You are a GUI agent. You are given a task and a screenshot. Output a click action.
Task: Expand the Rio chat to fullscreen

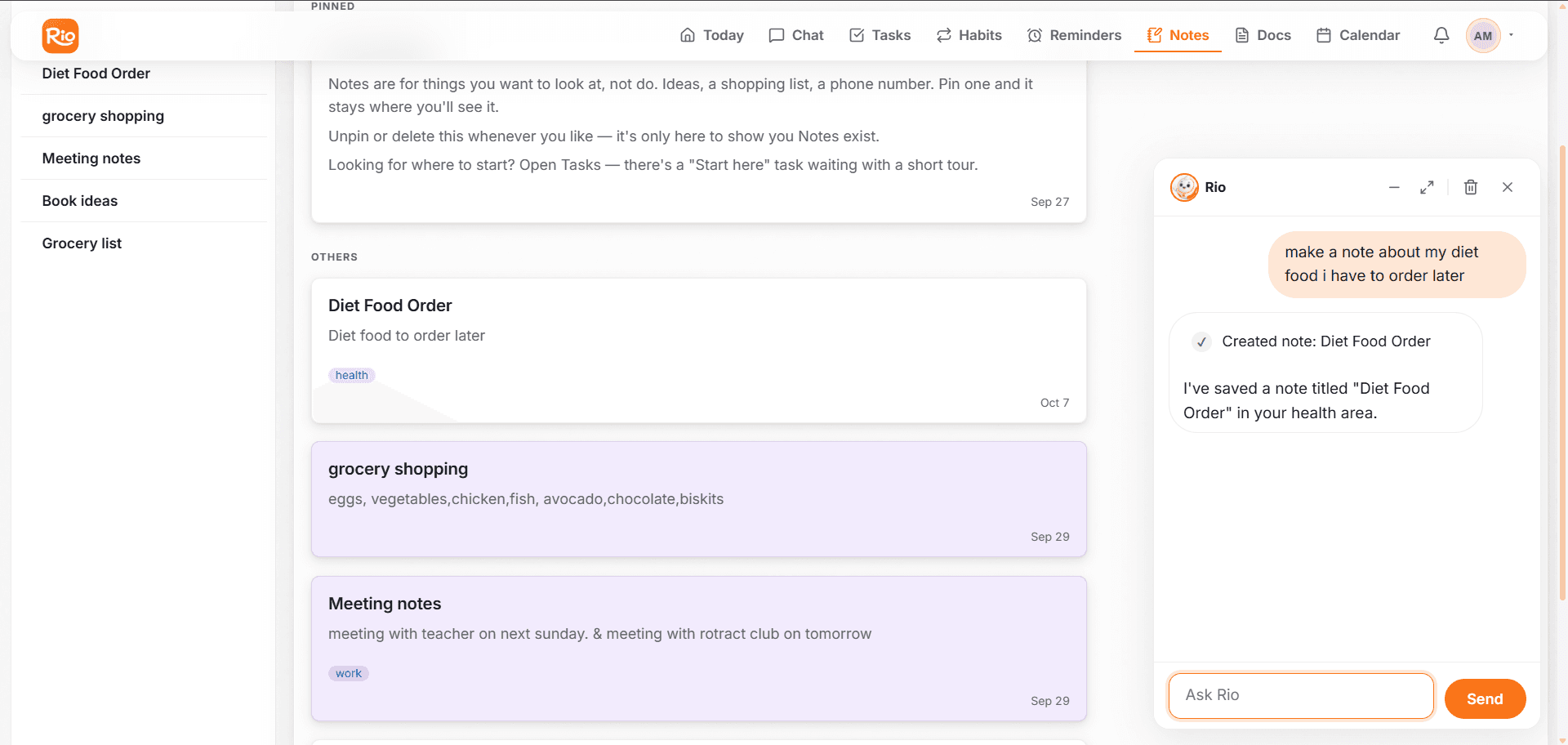(x=1427, y=187)
